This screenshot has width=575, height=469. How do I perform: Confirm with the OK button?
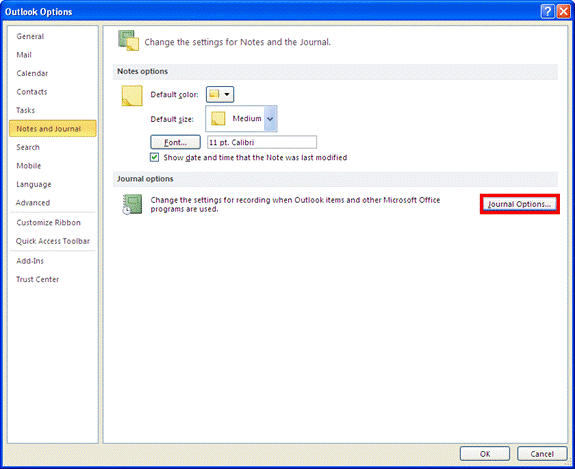coord(485,454)
